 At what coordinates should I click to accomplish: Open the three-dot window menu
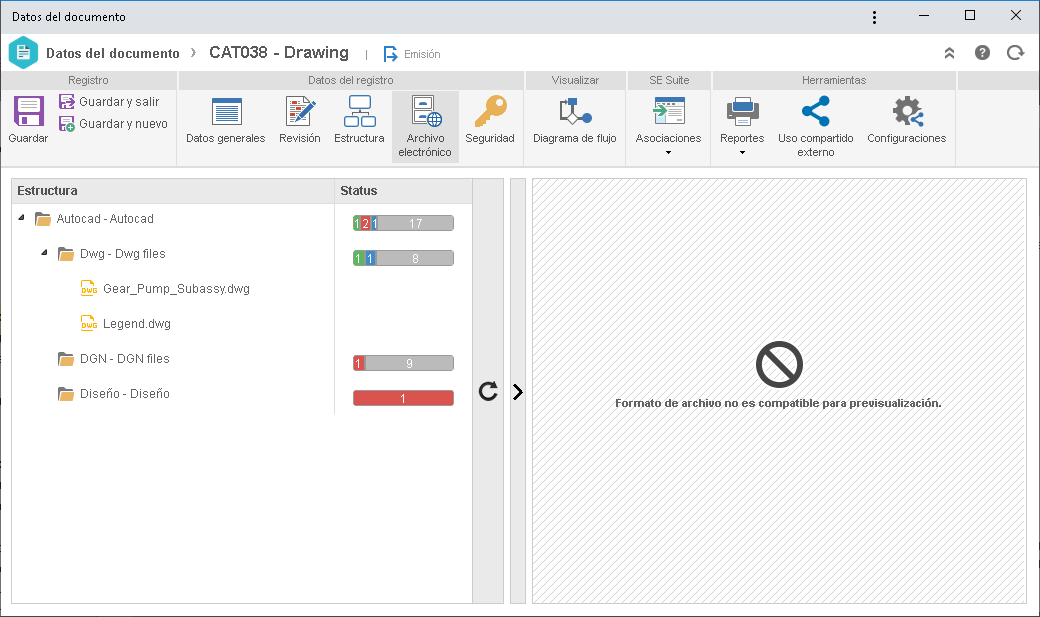click(874, 17)
